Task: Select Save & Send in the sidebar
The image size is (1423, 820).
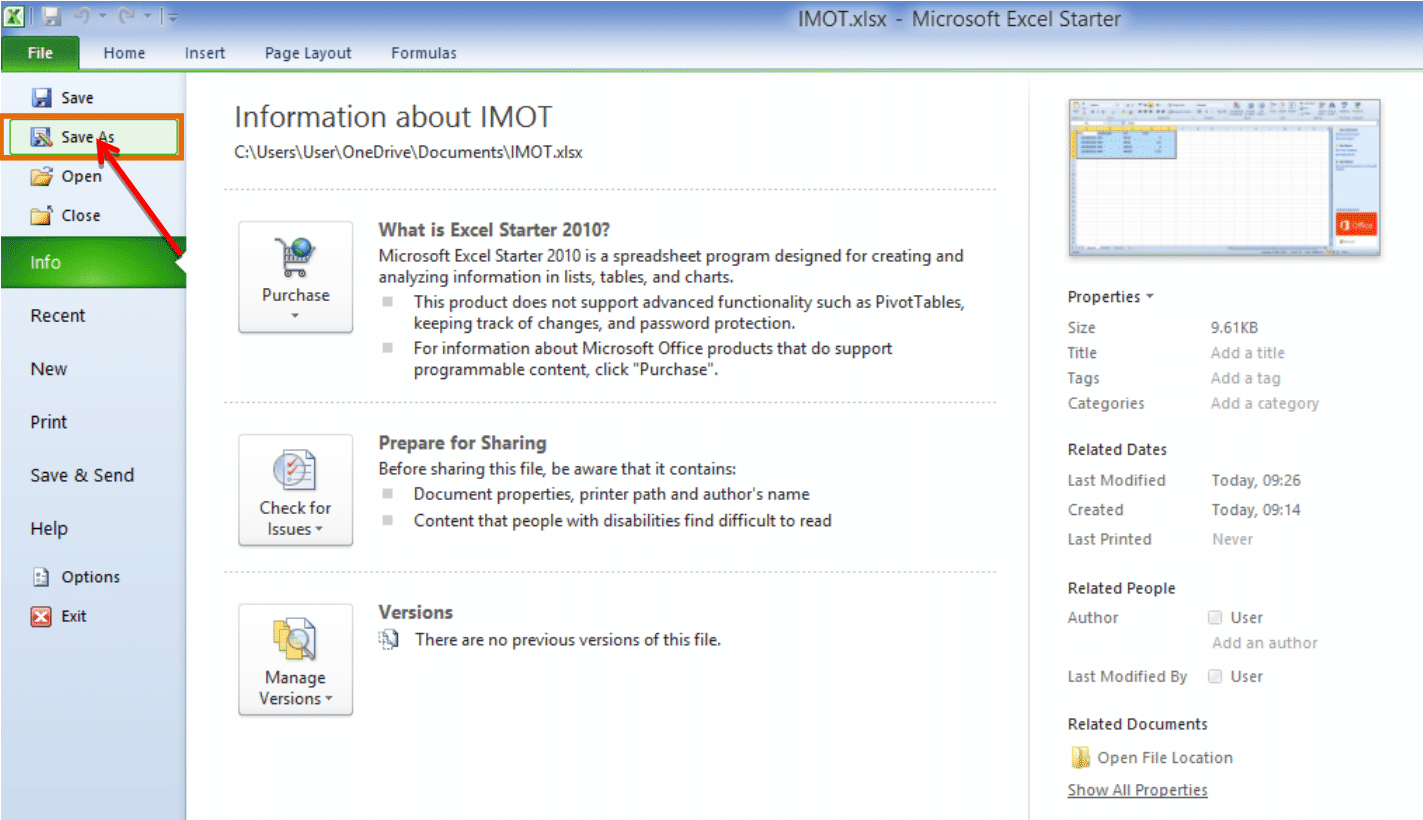Action: (82, 476)
